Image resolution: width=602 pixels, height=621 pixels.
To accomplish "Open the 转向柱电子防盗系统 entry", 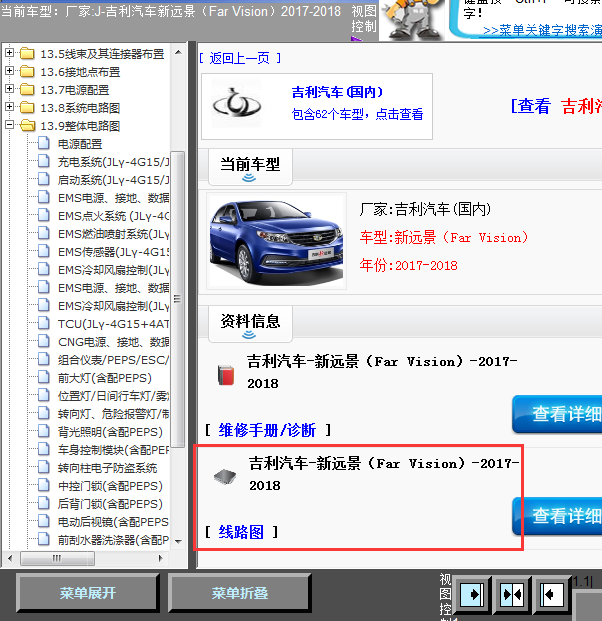I will [107, 468].
